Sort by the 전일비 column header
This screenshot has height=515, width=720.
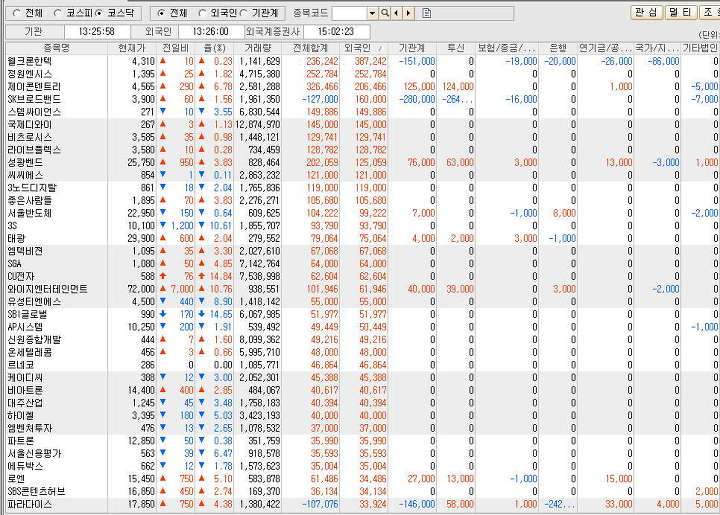coord(175,48)
